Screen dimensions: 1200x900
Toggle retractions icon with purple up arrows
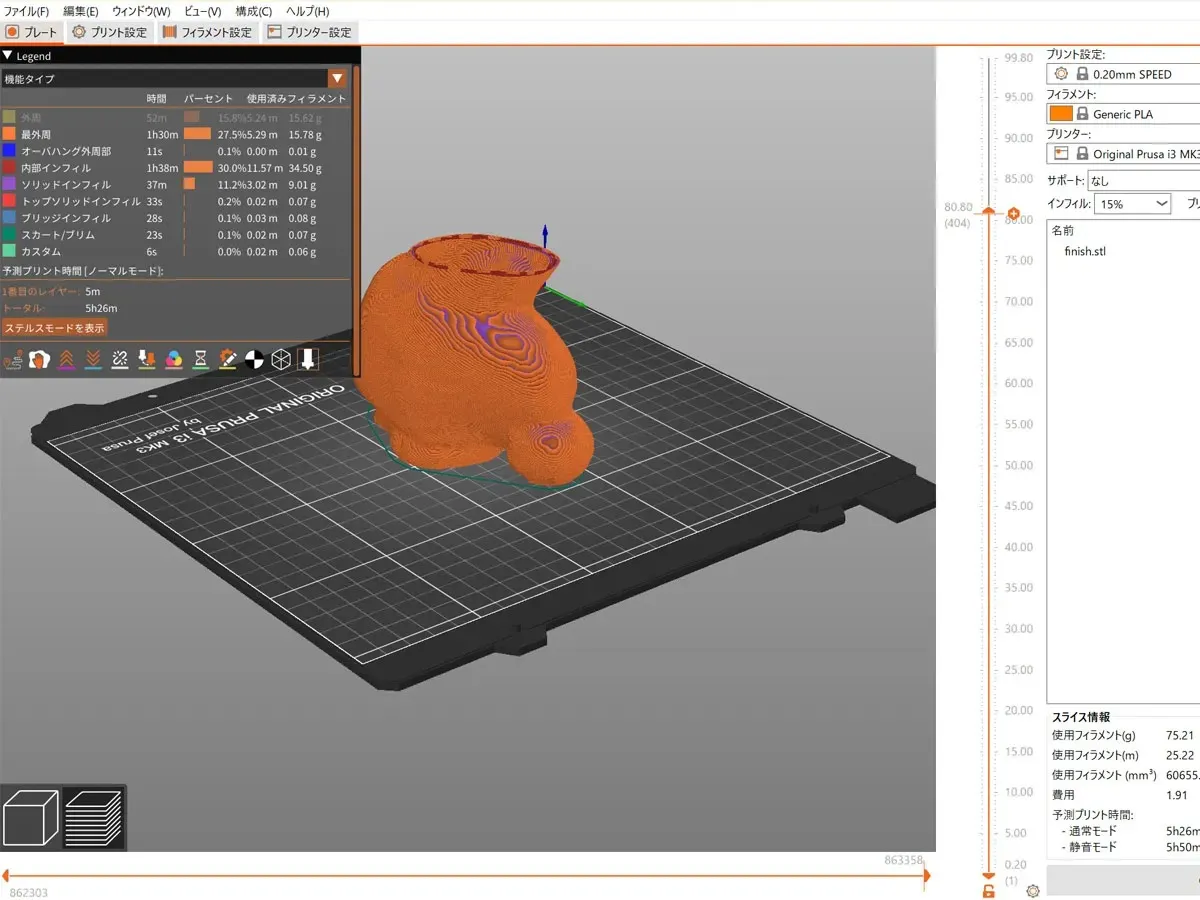tap(67, 359)
